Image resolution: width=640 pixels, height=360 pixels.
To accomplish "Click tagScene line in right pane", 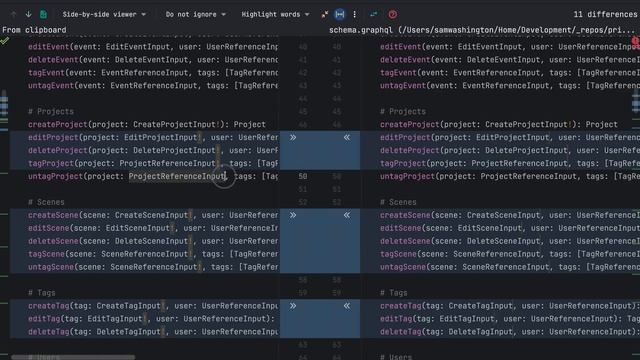I will pyautogui.click(x=510, y=254).
